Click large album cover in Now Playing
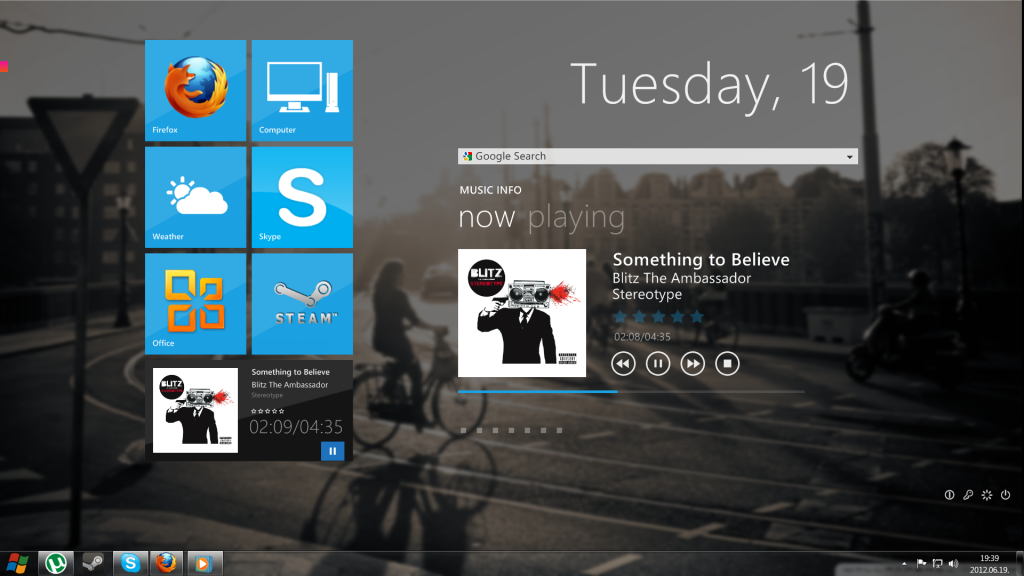Image resolution: width=1024 pixels, height=576 pixels. pos(522,313)
